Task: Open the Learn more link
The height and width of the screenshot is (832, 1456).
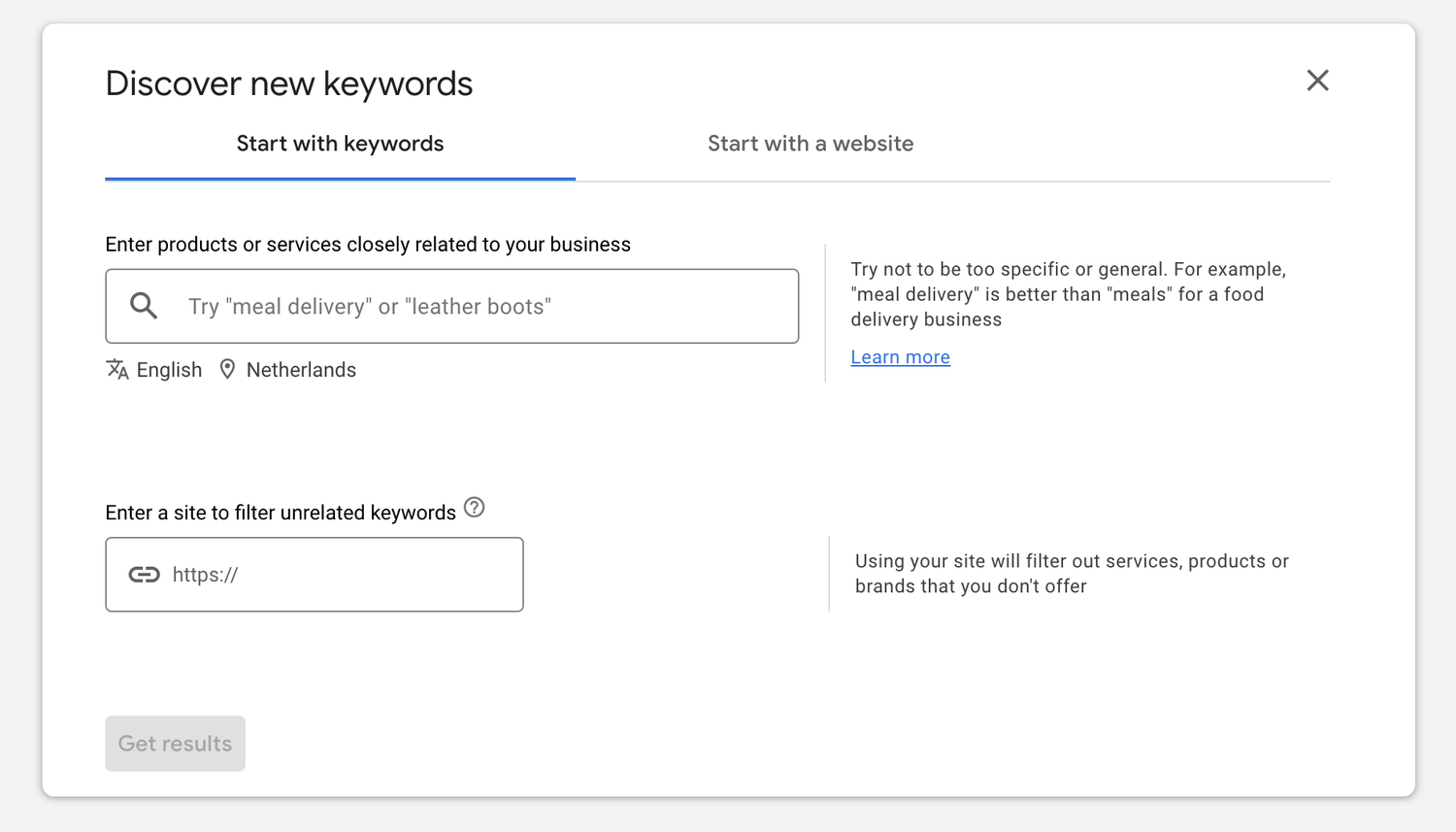Action: coord(900,356)
